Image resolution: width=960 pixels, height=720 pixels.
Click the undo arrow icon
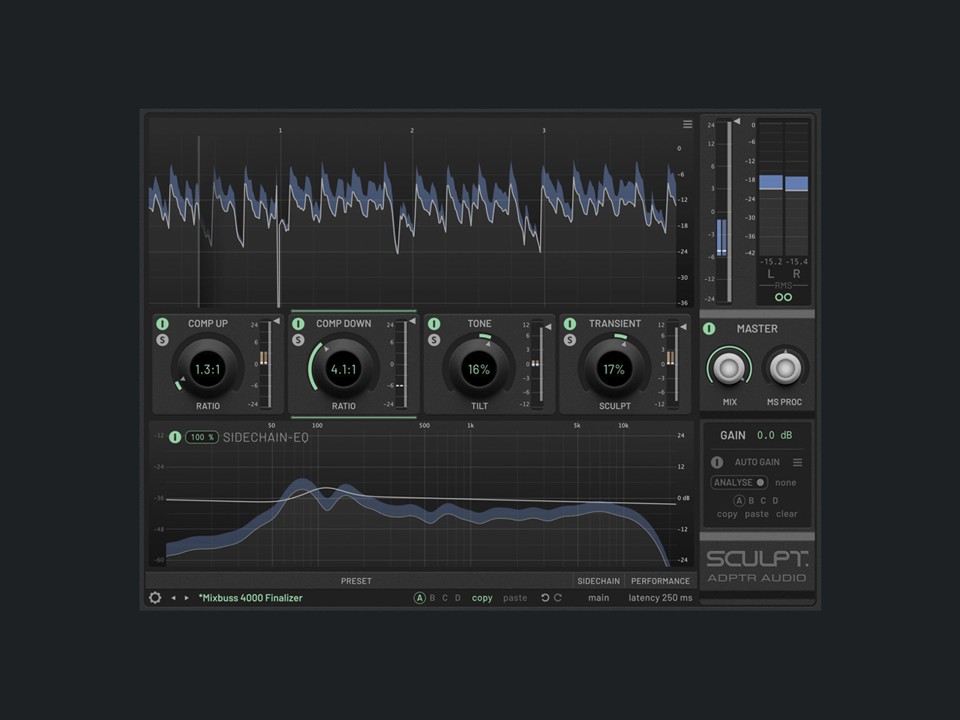click(x=545, y=598)
